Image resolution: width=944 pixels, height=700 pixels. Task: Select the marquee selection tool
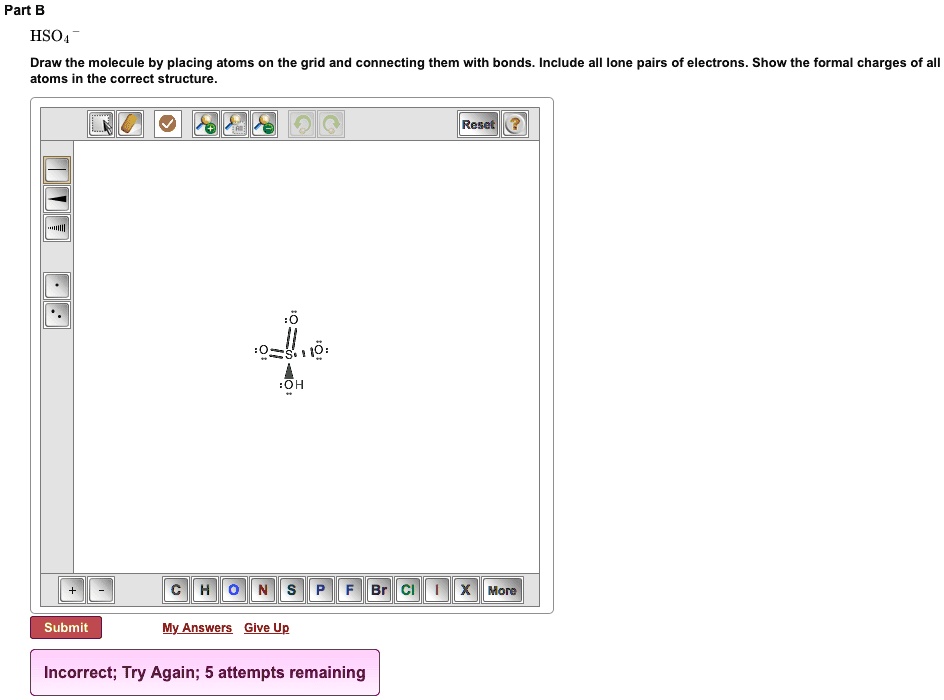tap(101, 124)
